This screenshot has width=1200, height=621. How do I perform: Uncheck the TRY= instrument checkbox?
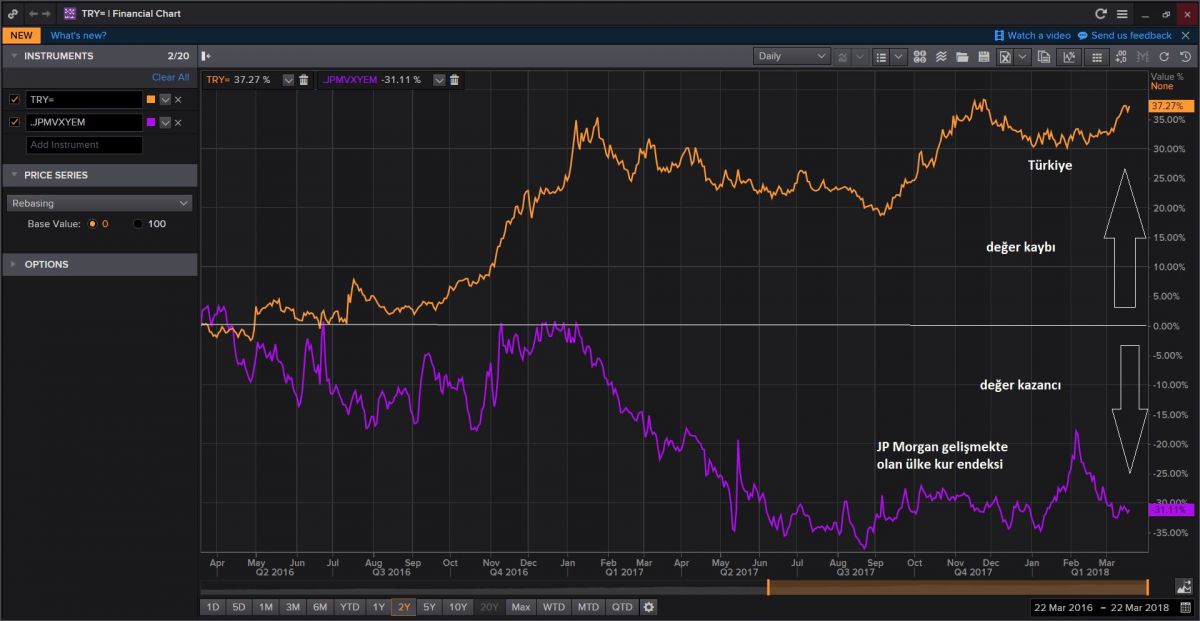click(x=14, y=99)
